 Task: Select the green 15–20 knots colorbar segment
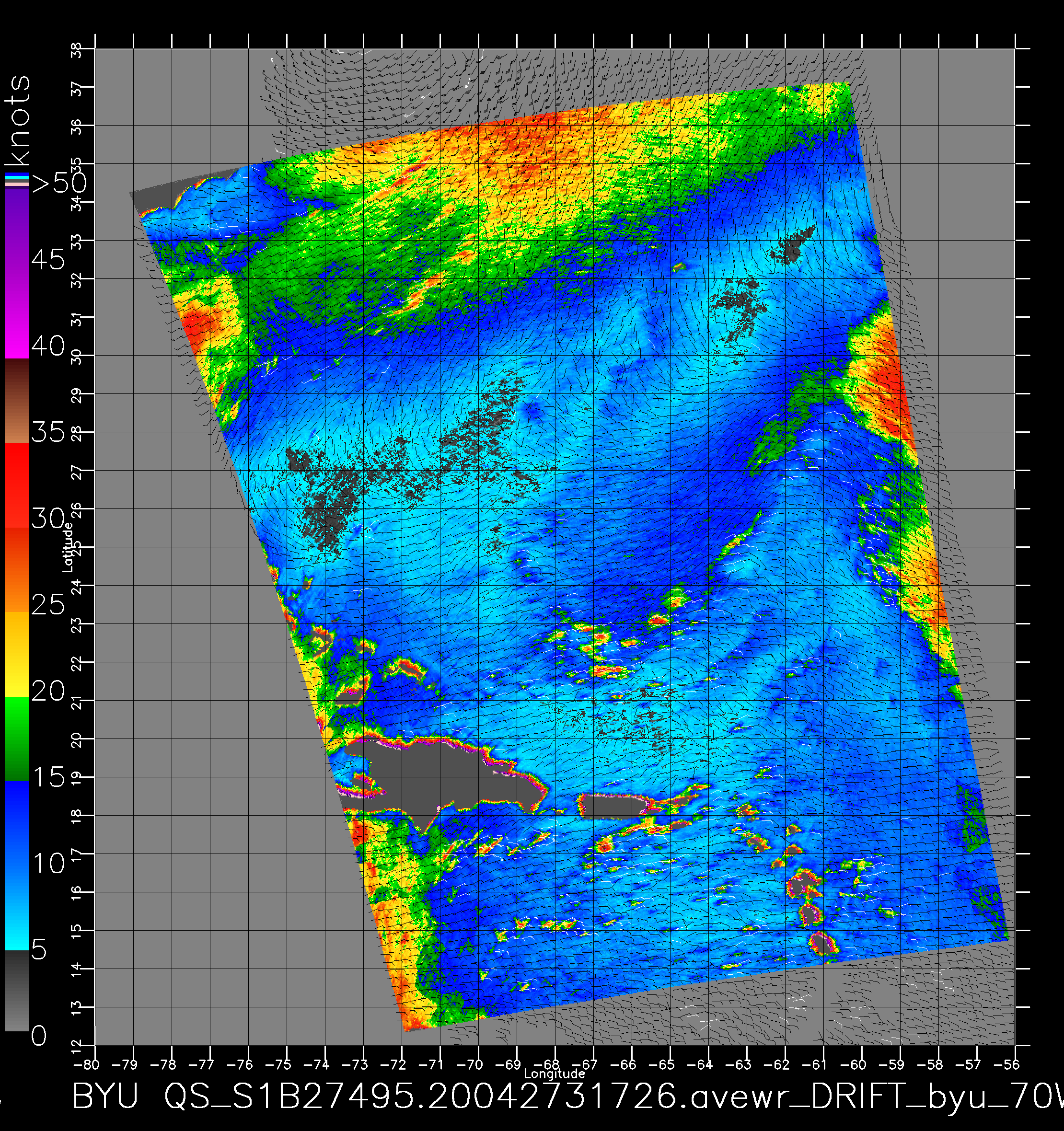coord(16,739)
